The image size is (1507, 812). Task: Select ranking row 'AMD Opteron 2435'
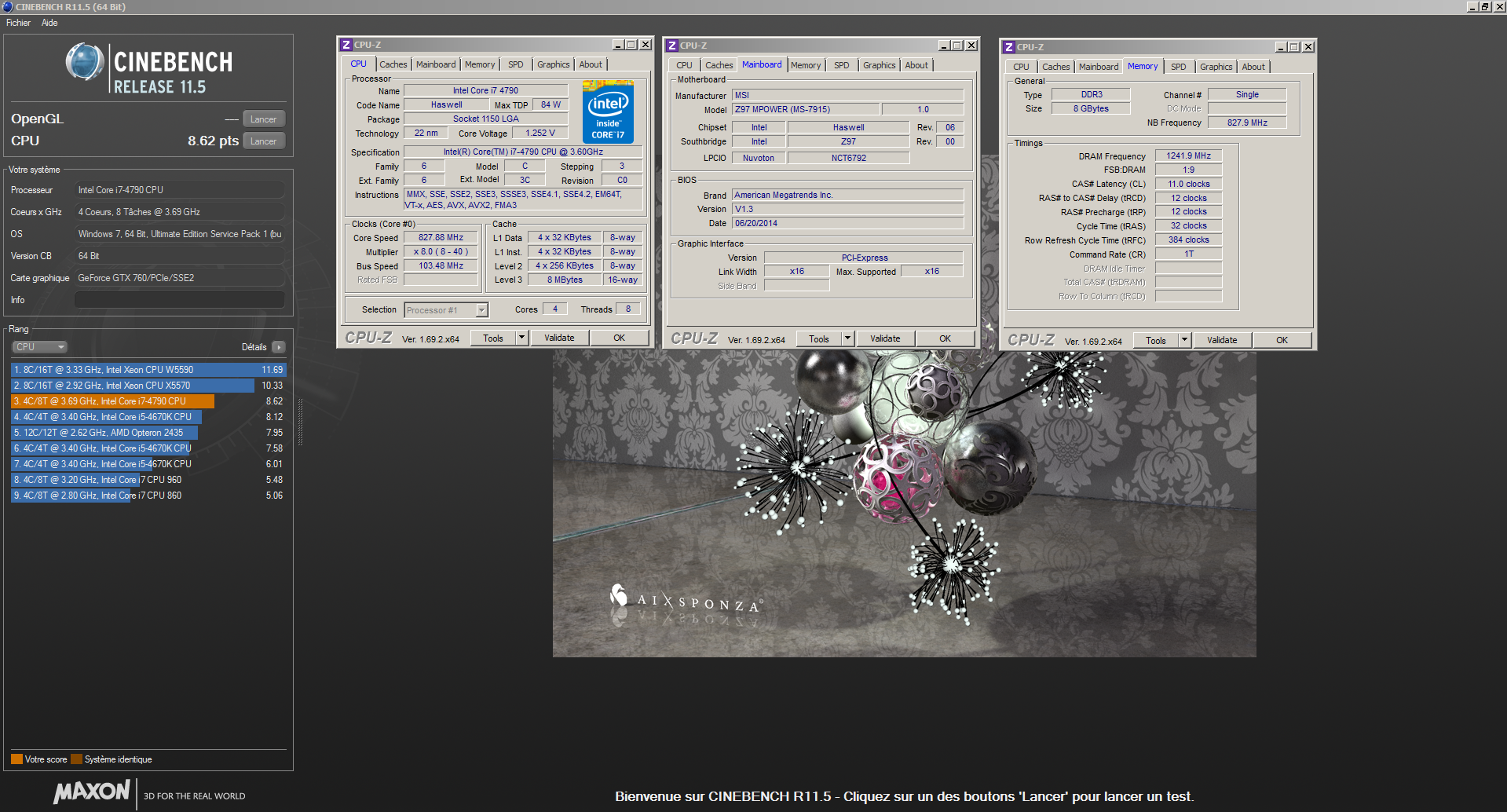click(x=148, y=433)
